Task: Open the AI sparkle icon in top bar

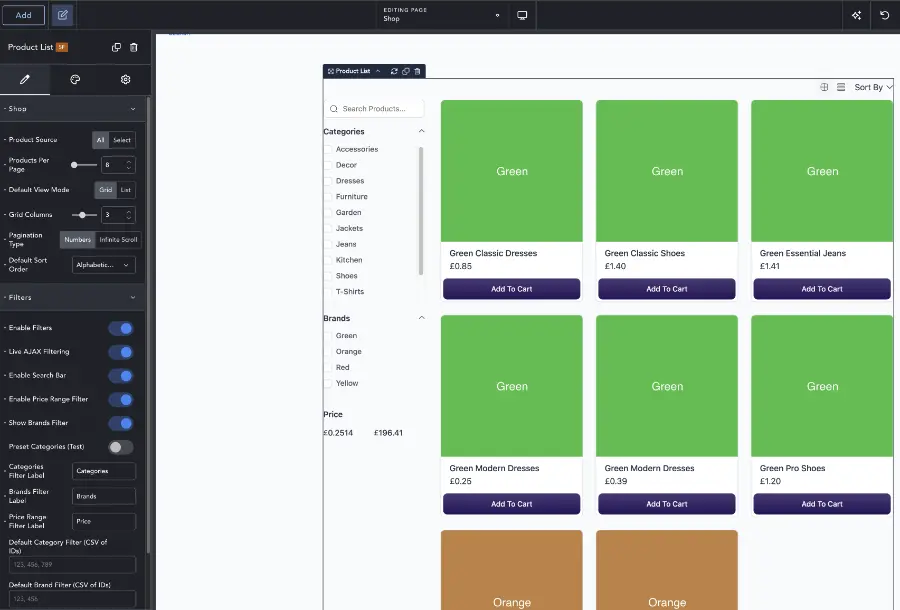Action: pos(856,15)
